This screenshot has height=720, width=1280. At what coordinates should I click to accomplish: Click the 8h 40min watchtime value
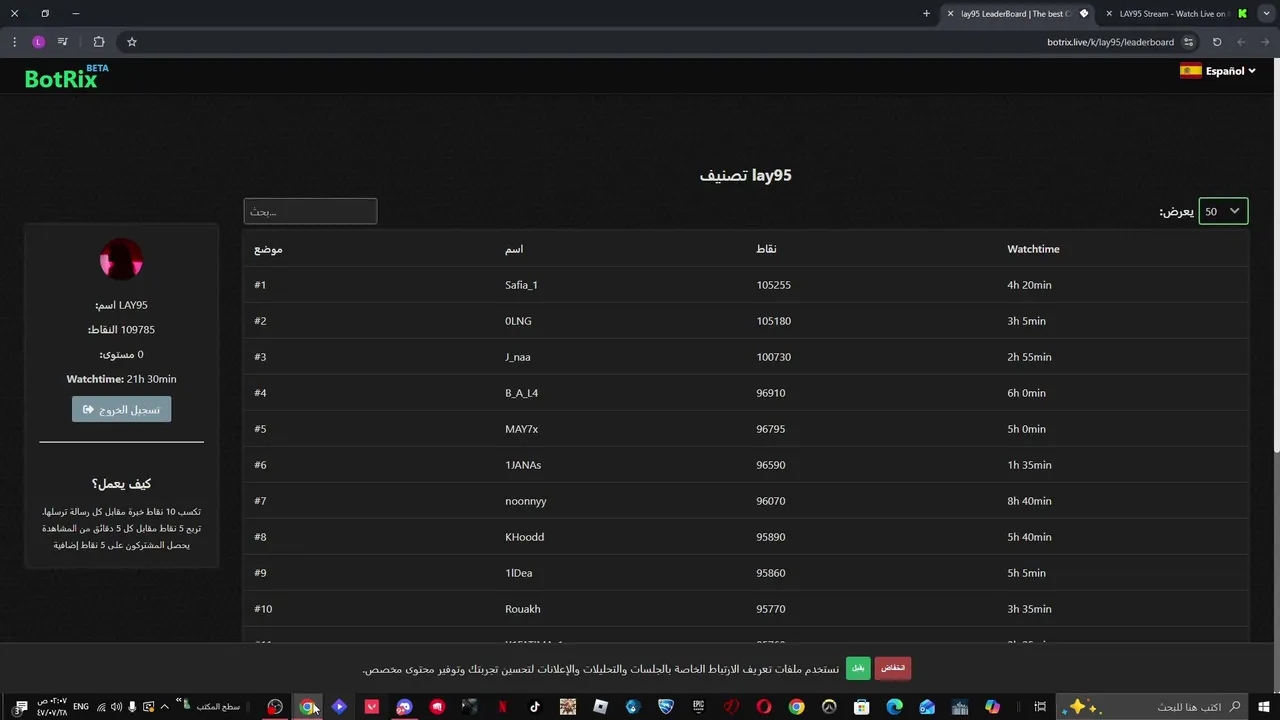click(x=1029, y=501)
